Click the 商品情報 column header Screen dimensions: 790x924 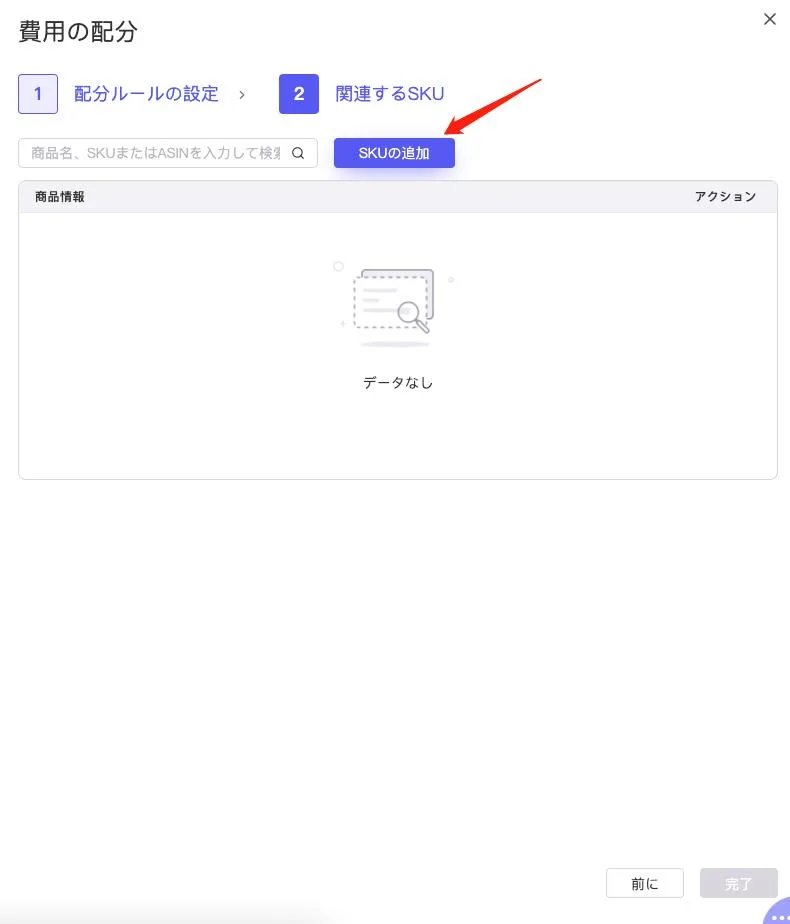[x=60, y=197]
